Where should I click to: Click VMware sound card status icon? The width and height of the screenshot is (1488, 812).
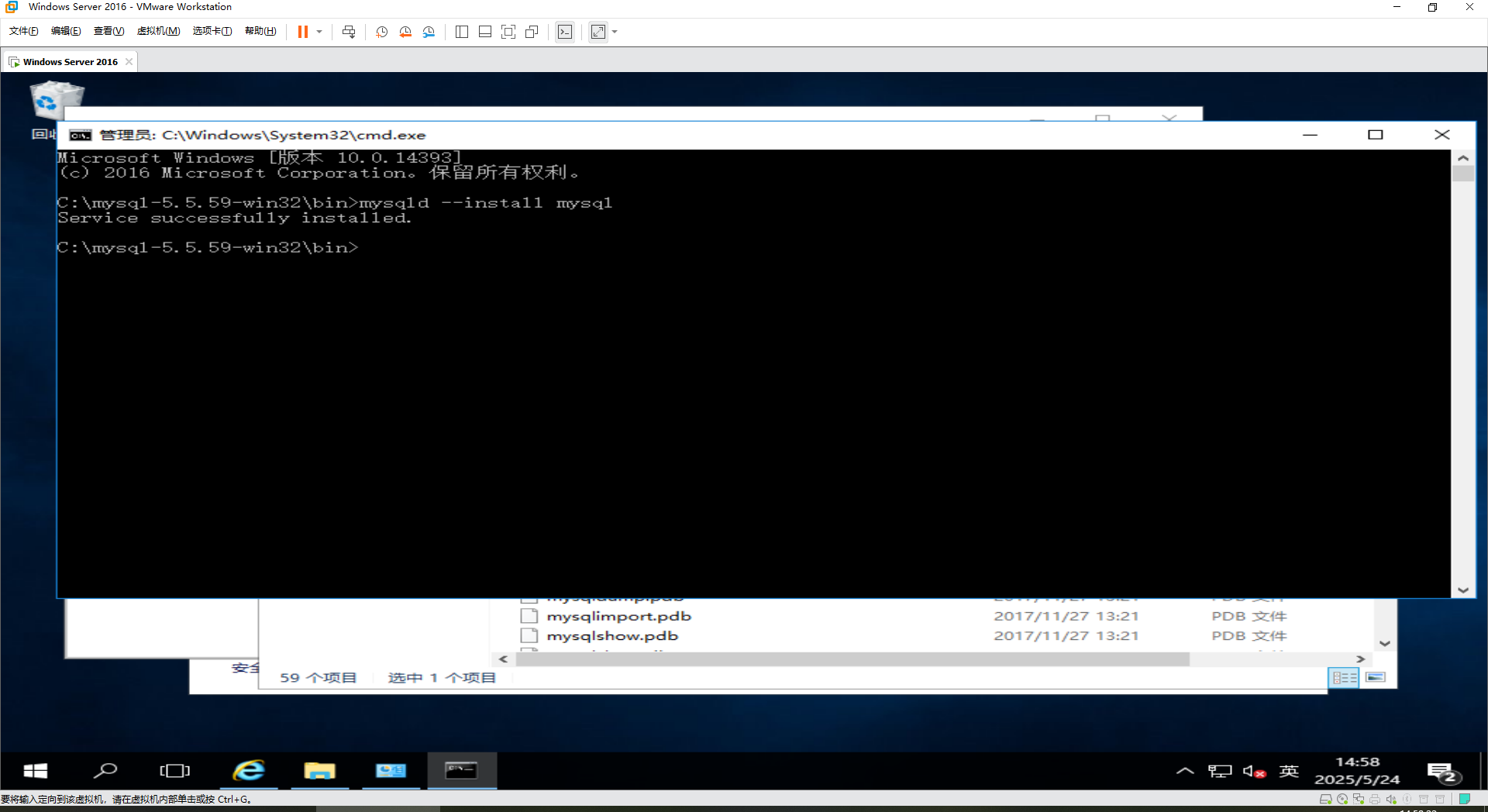click(x=1391, y=799)
